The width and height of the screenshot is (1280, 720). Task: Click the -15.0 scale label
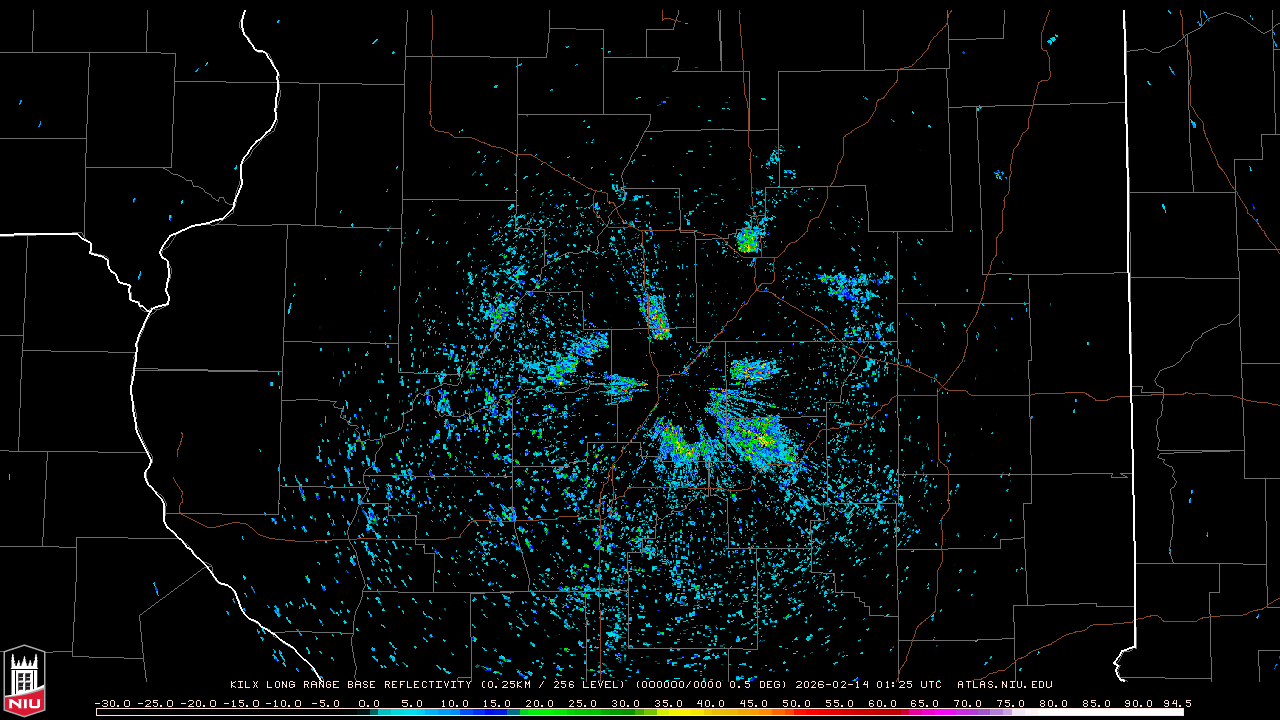pyautogui.click(x=242, y=703)
